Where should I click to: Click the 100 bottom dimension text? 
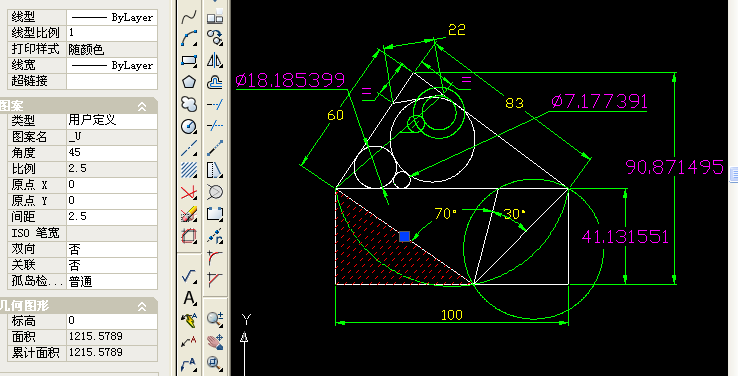[x=452, y=315]
